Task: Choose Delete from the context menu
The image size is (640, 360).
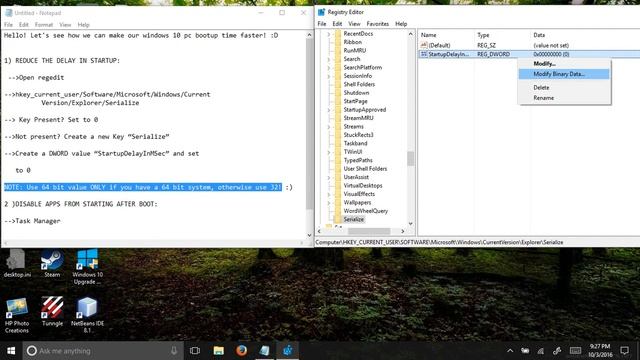Action: pyautogui.click(x=565, y=87)
